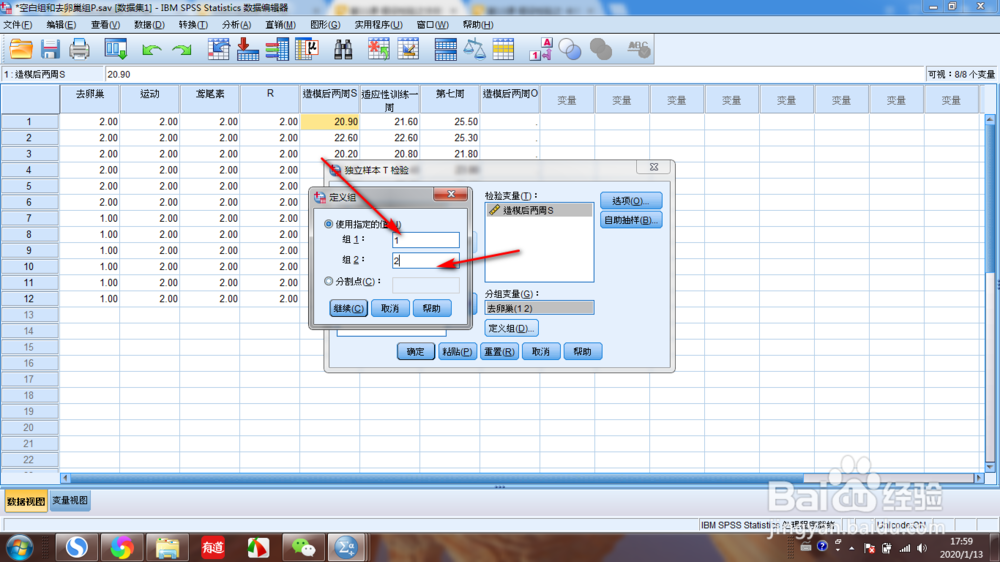The width and height of the screenshot is (1000, 562).
Task: Click the cell editor bar showing 20.90
Action: (514, 75)
